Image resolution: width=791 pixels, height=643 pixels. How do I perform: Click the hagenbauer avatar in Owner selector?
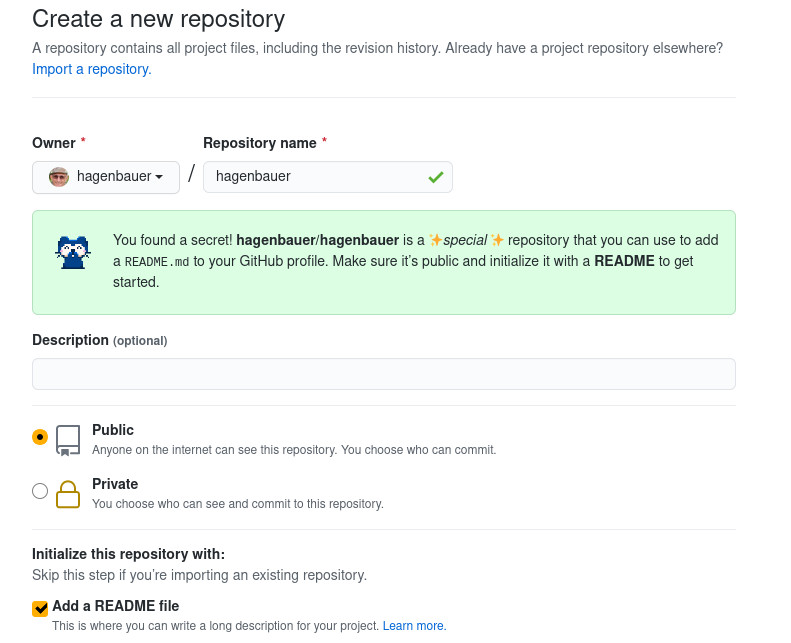59,177
